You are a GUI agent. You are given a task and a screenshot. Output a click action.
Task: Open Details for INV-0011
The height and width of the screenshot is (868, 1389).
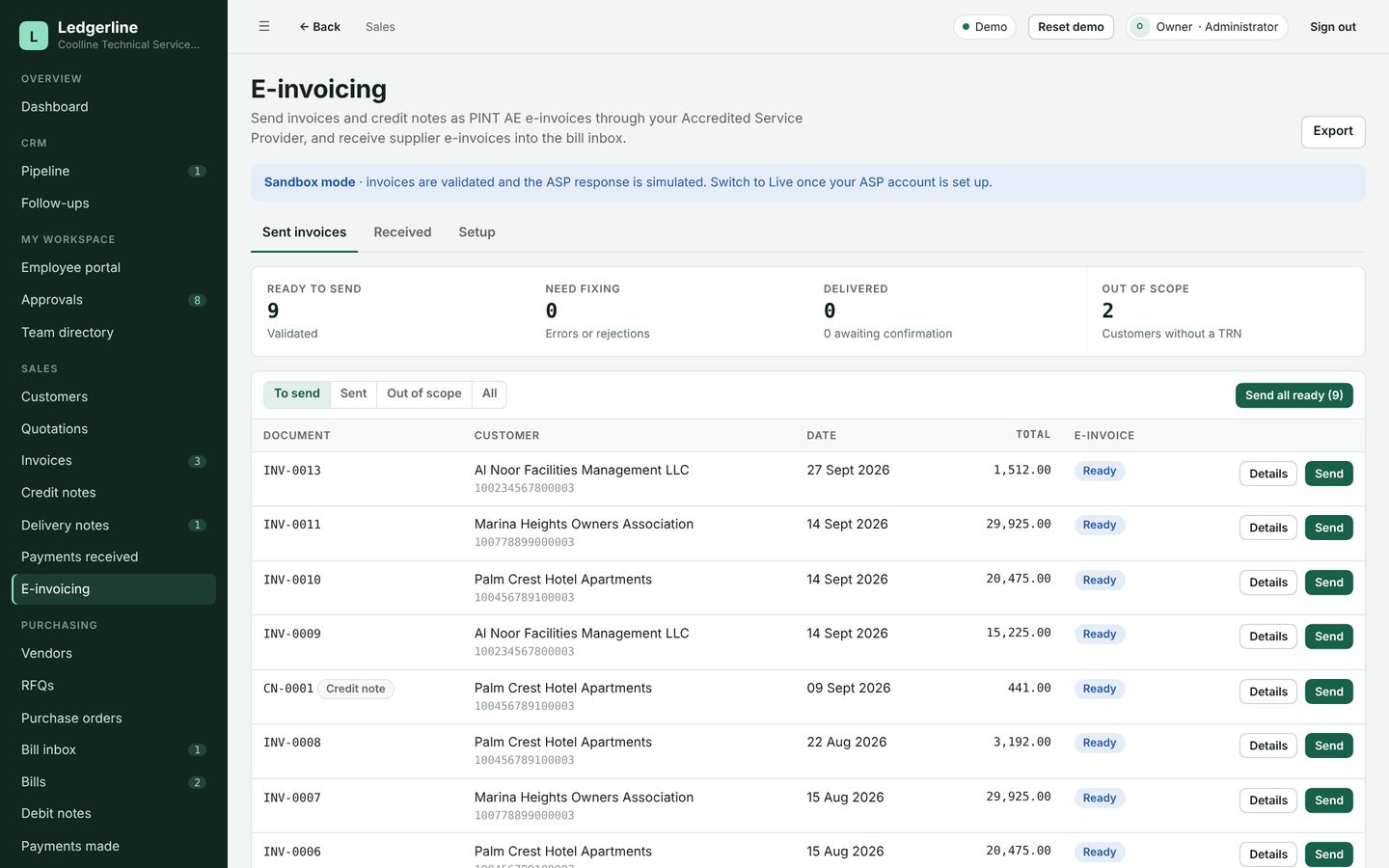1267,528
